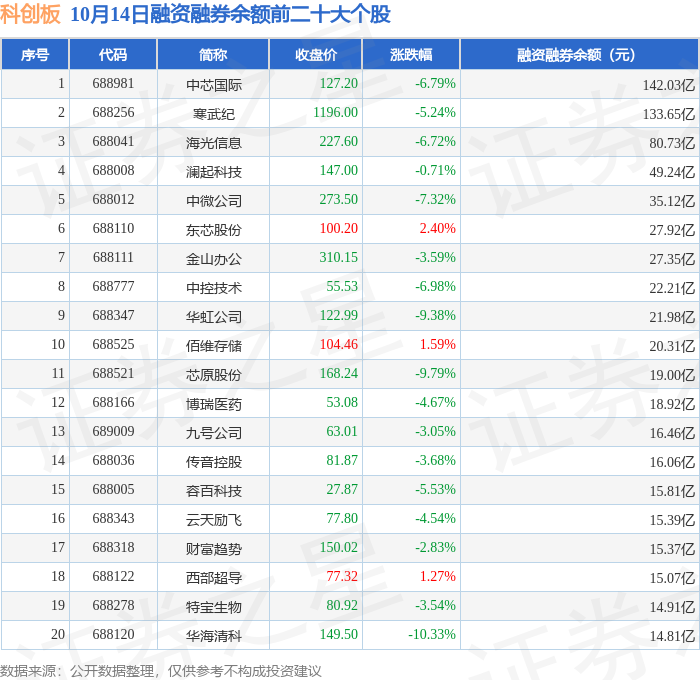Select stock name 寒武纪

214,114
